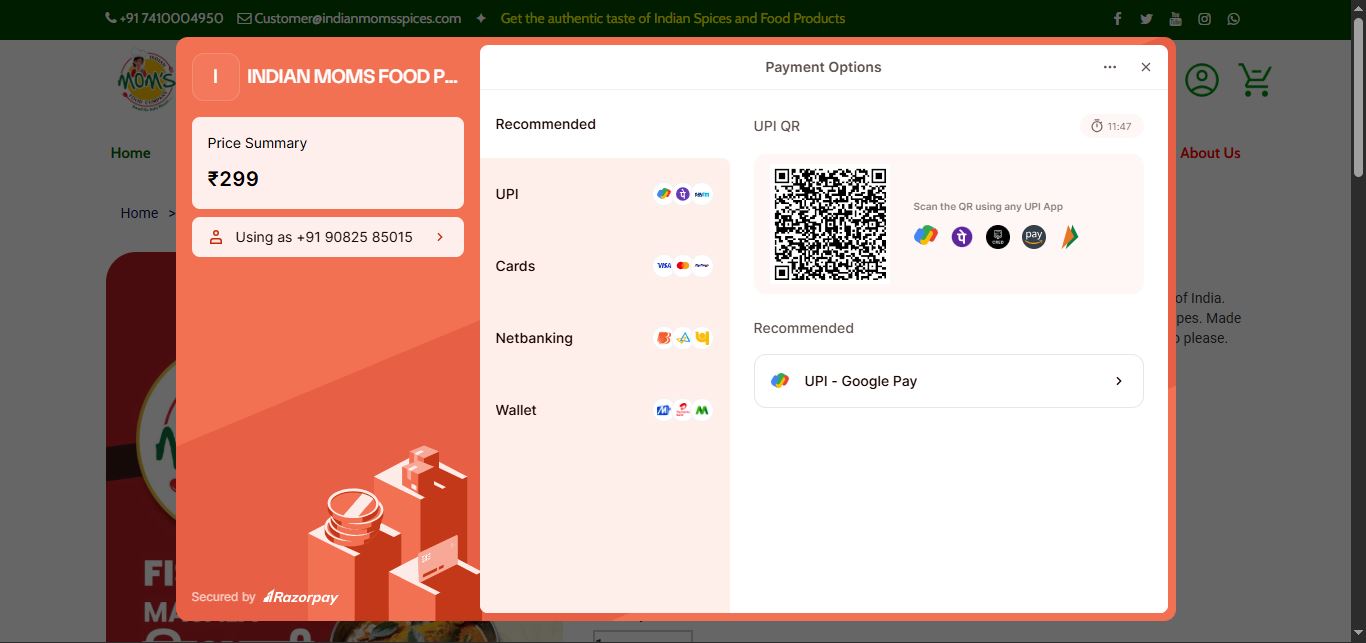Click the About Us menu link
The width and height of the screenshot is (1366, 643).
click(1210, 153)
